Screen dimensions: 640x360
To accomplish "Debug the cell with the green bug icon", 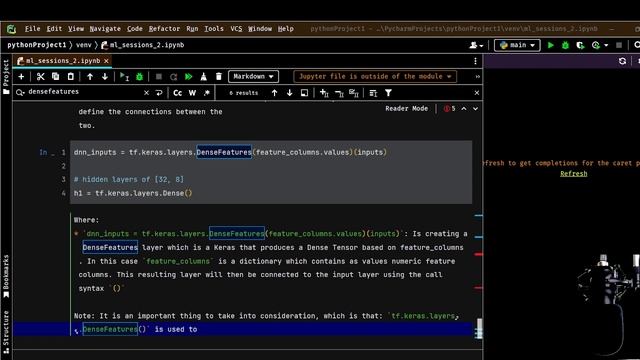I will (x=140, y=77).
